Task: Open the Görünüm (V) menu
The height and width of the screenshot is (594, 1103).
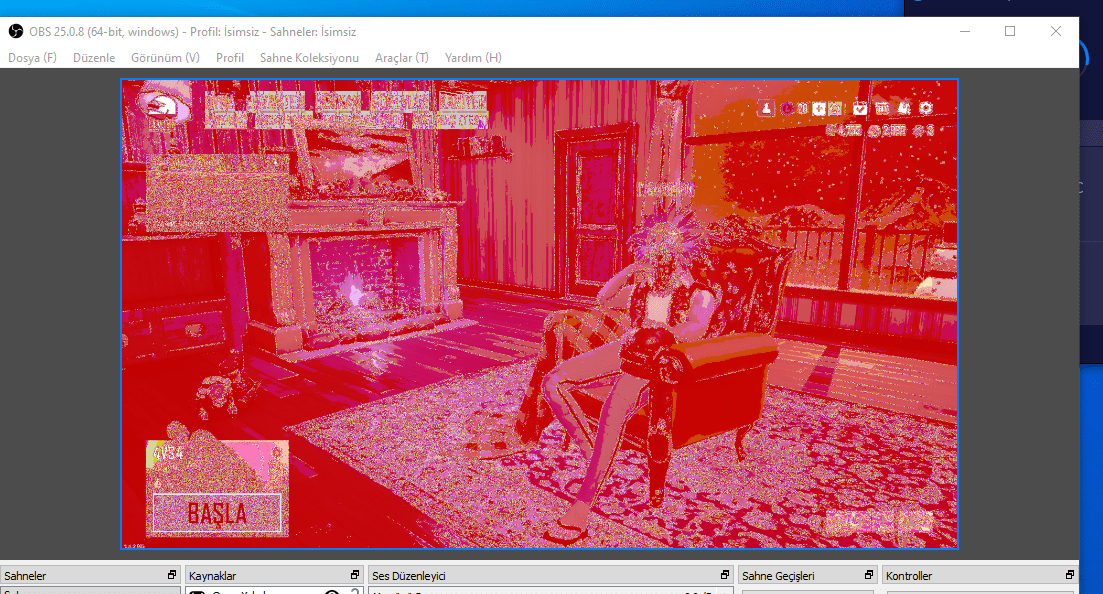Action: click(165, 58)
